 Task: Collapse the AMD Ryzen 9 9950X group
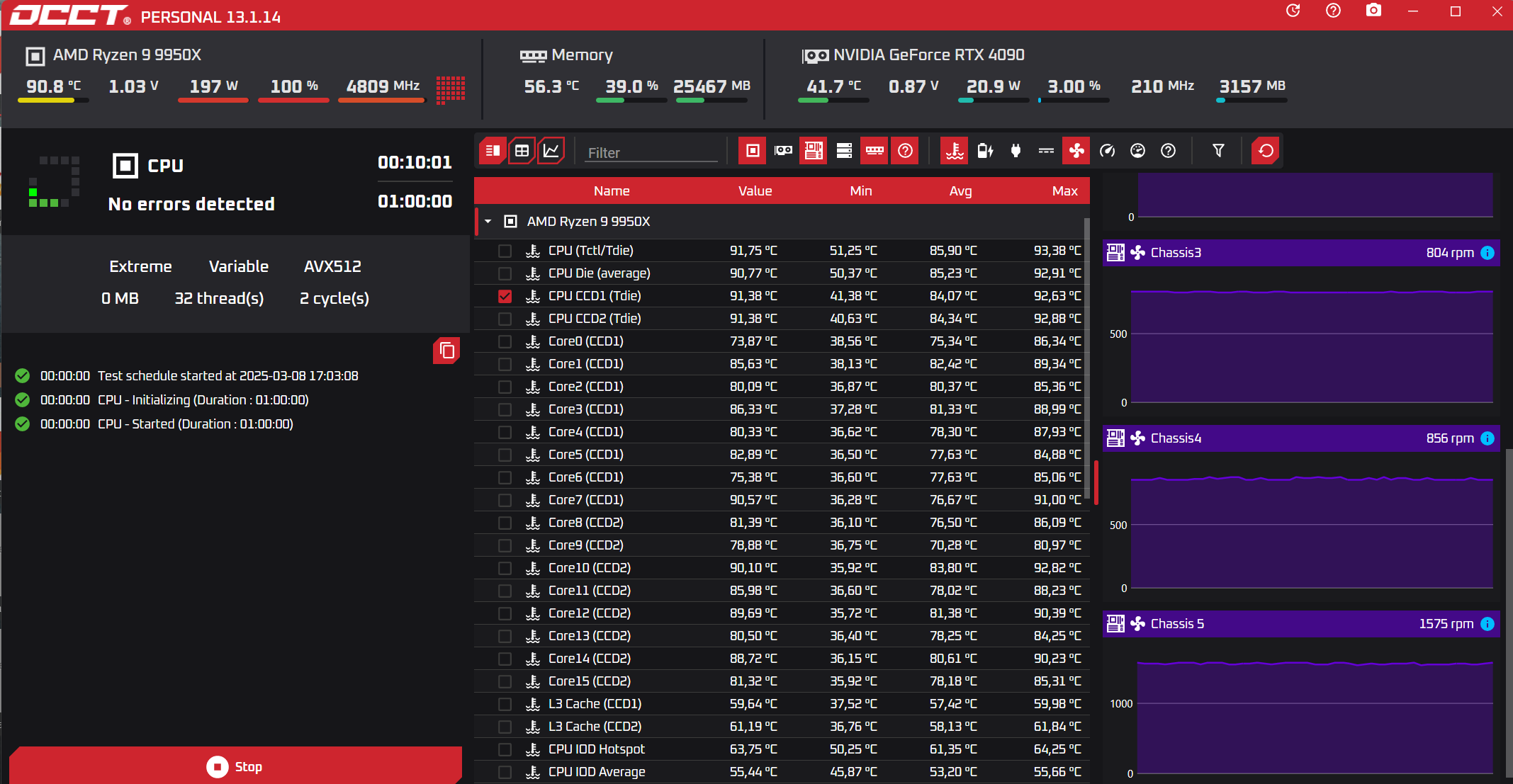click(488, 222)
